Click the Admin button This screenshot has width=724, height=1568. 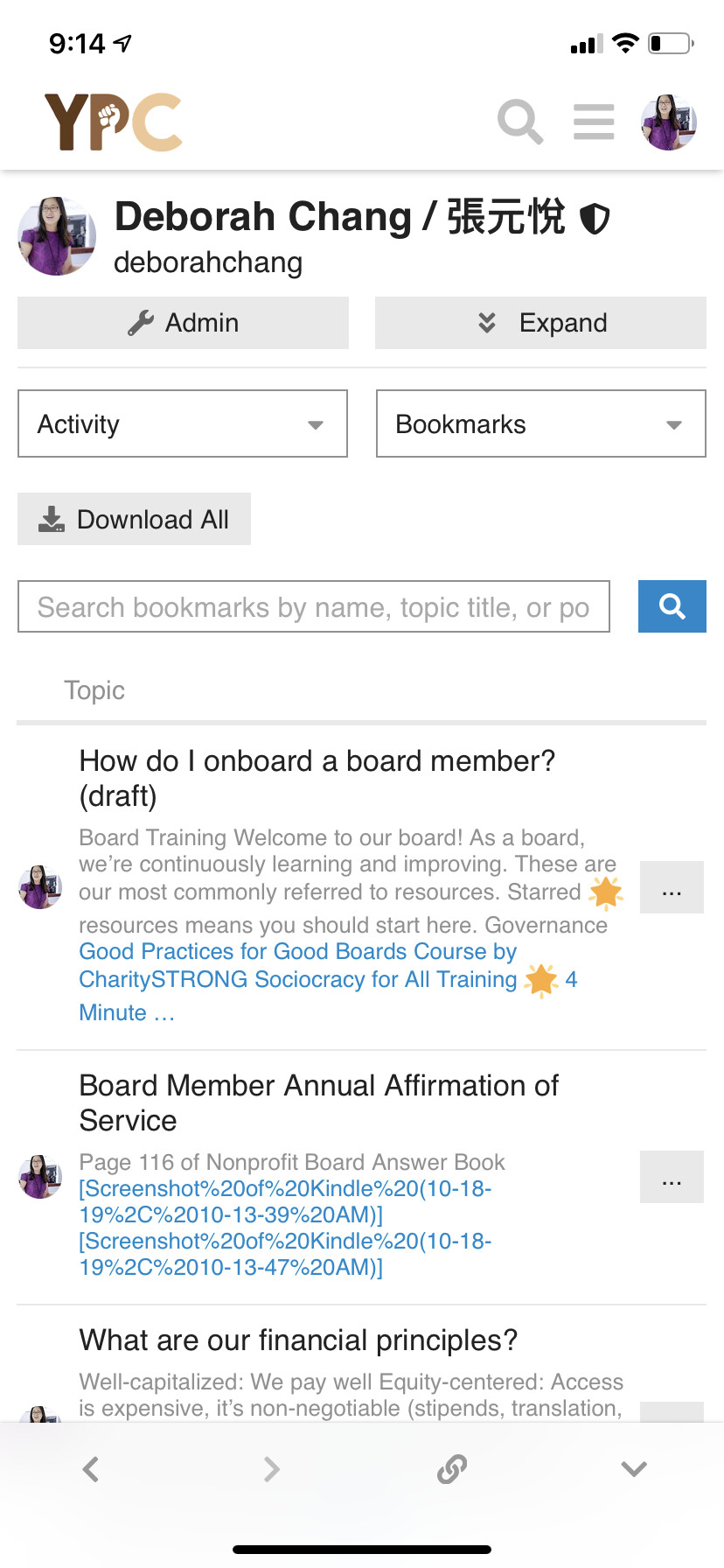tap(183, 323)
